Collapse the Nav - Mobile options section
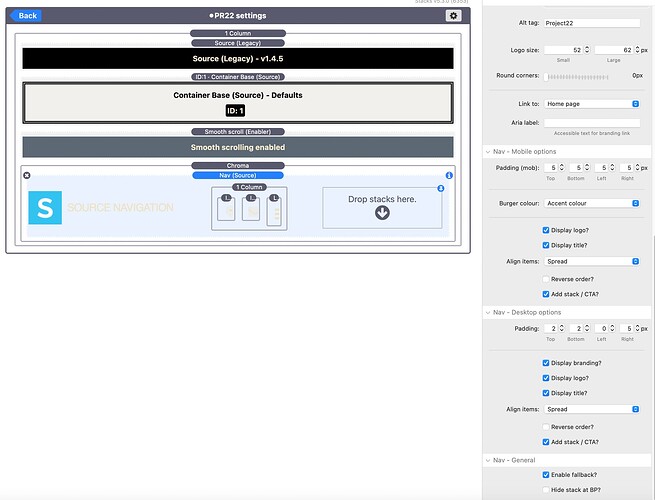The height and width of the screenshot is (500, 655). (487, 151)
